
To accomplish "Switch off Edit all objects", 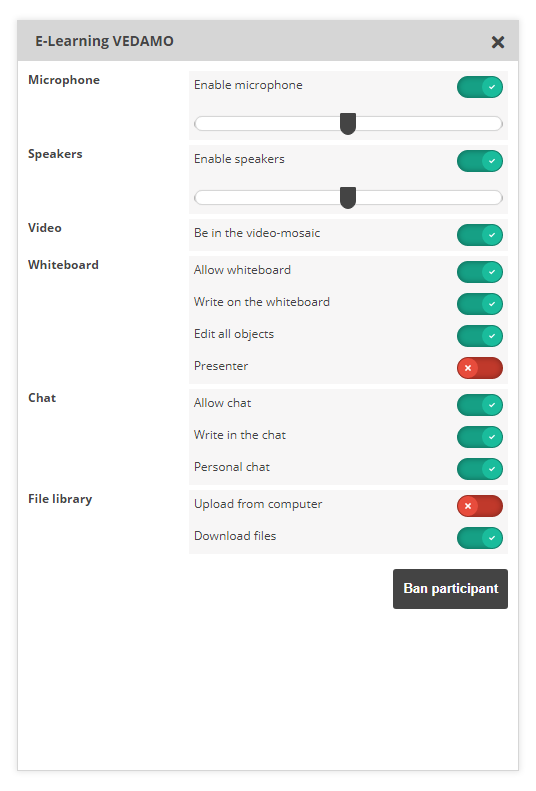I will (480, 335).
